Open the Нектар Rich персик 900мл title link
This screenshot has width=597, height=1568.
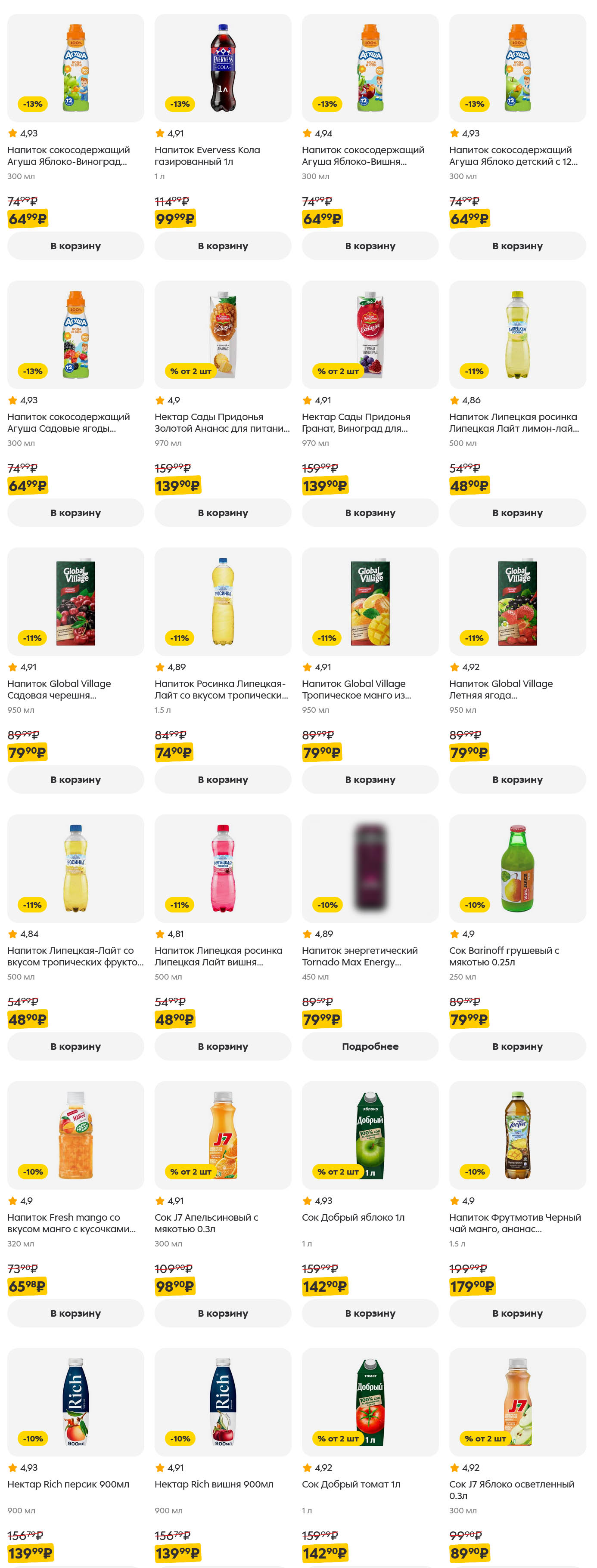[x=68, y=1484]
